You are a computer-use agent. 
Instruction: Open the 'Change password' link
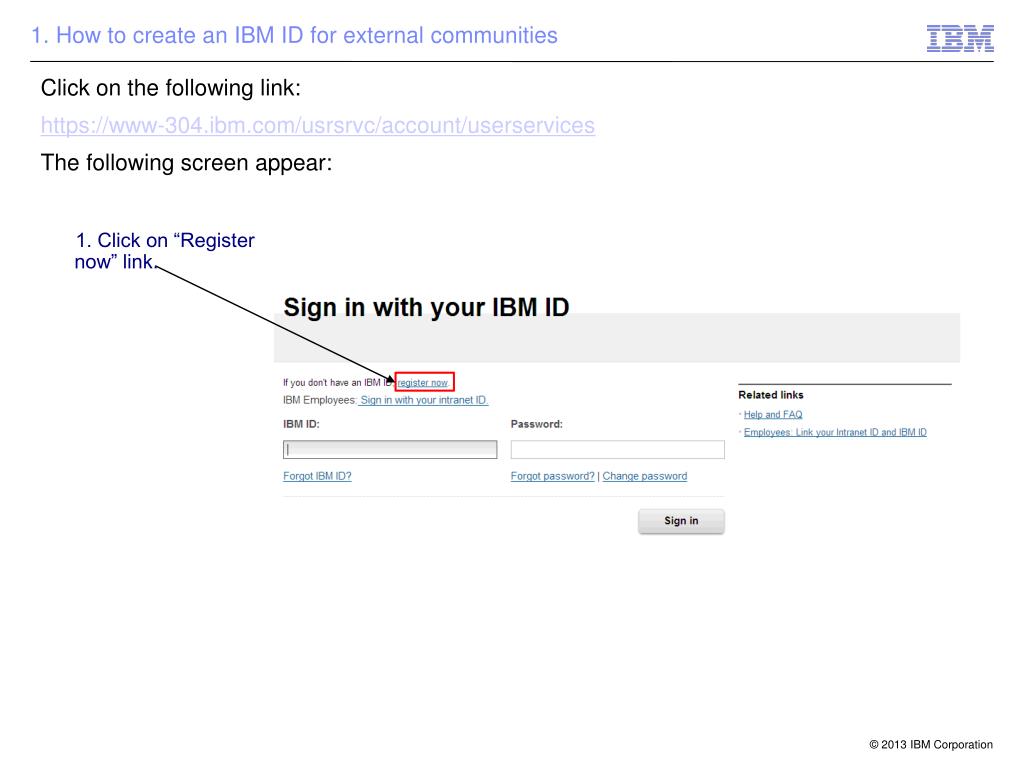pyautogui.click(x=645, y=476)
